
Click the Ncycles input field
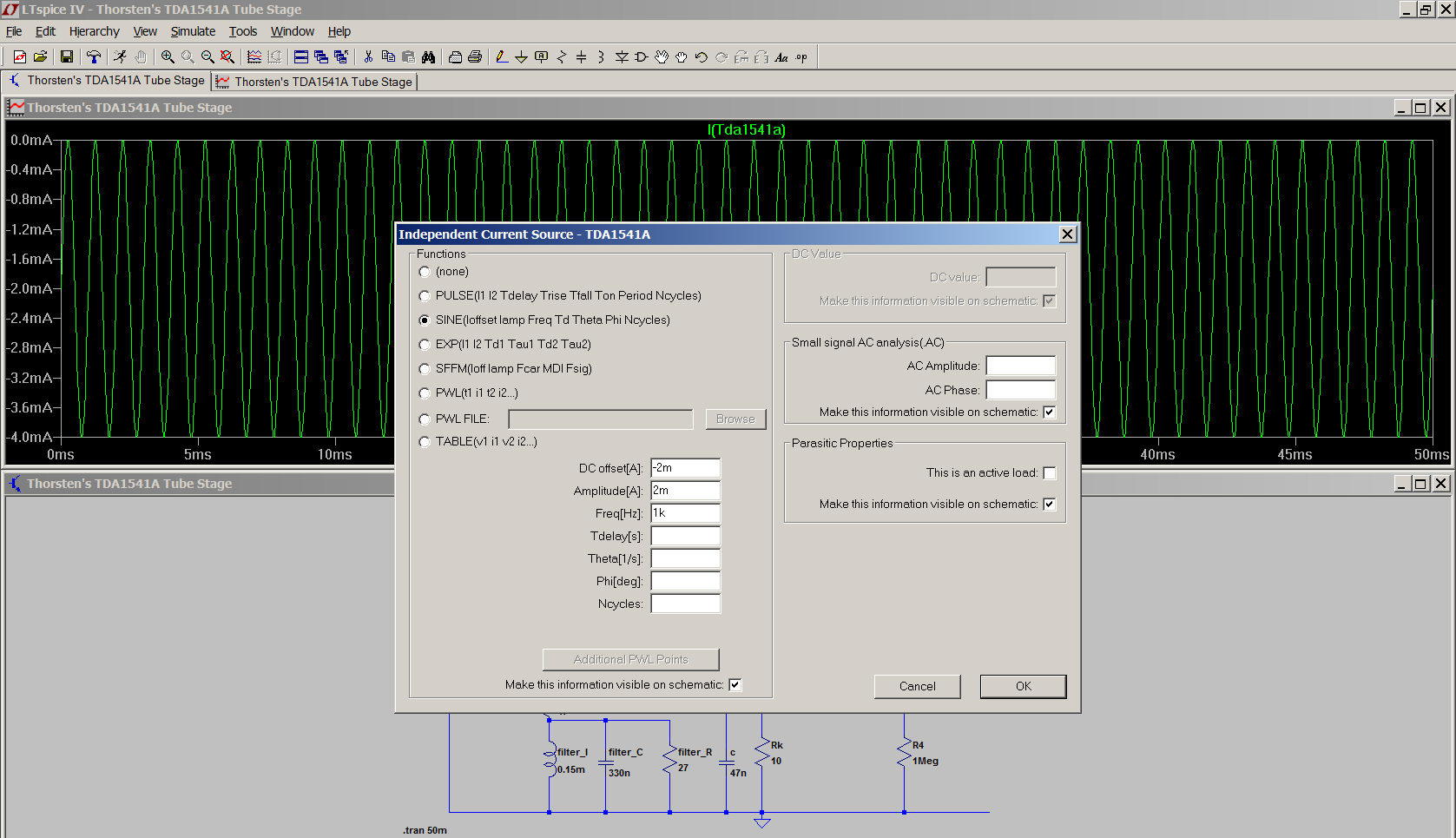(686, 604)
